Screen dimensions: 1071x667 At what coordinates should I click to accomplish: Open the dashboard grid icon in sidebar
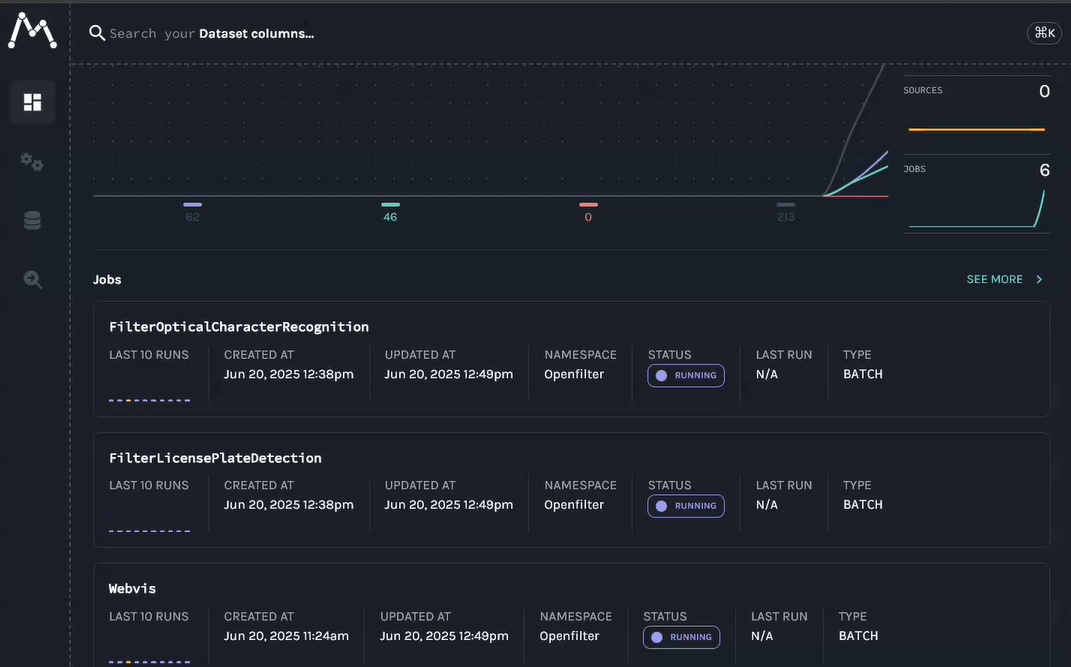click(32, 102)
